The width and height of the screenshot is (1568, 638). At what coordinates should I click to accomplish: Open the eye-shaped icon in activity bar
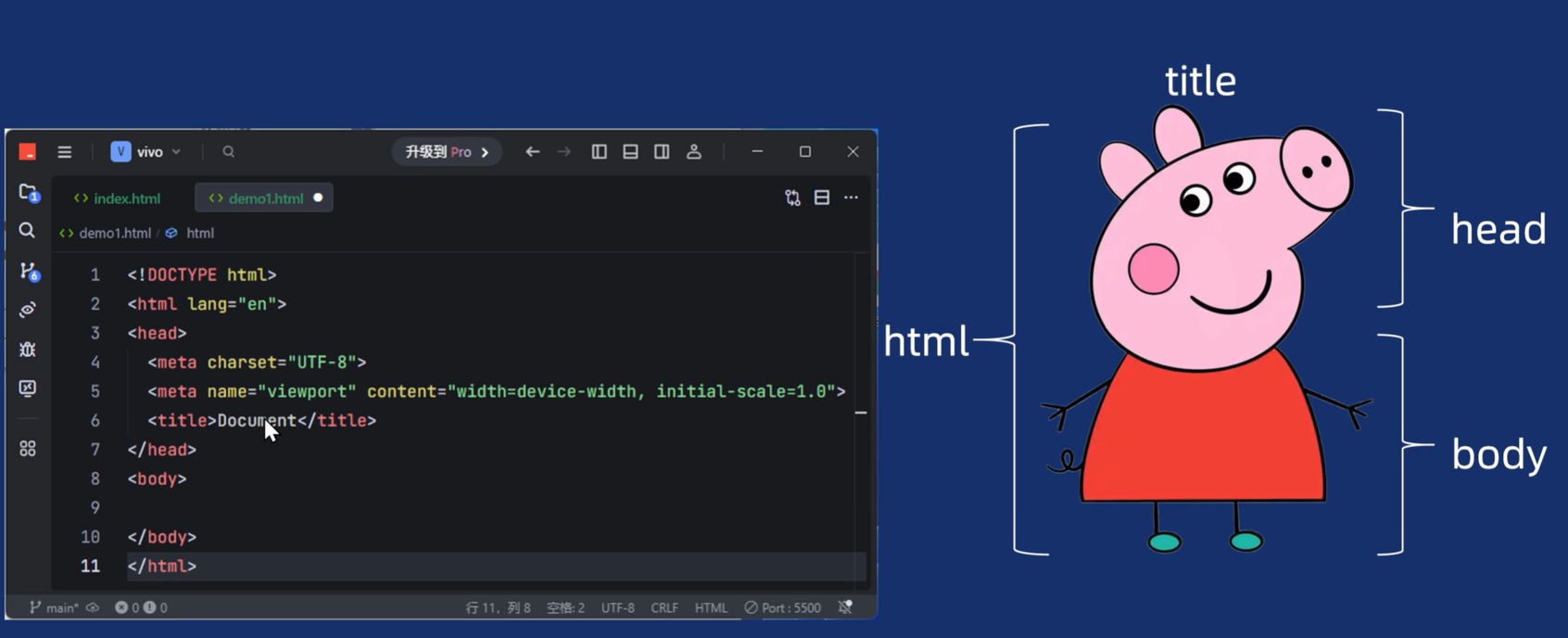[28, 310]
